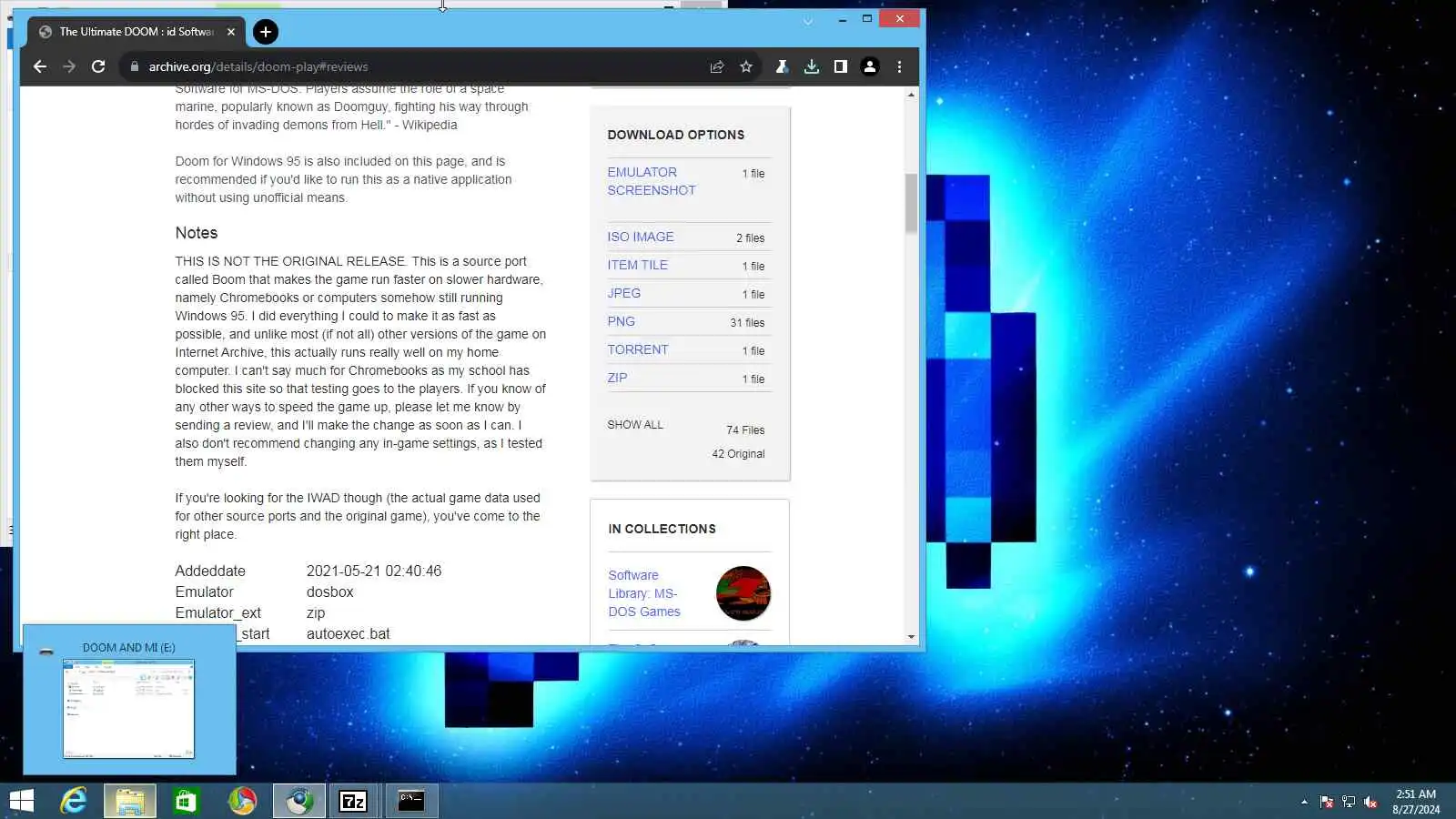Launch Internet Explorer from the taskbar

(74, 801)
